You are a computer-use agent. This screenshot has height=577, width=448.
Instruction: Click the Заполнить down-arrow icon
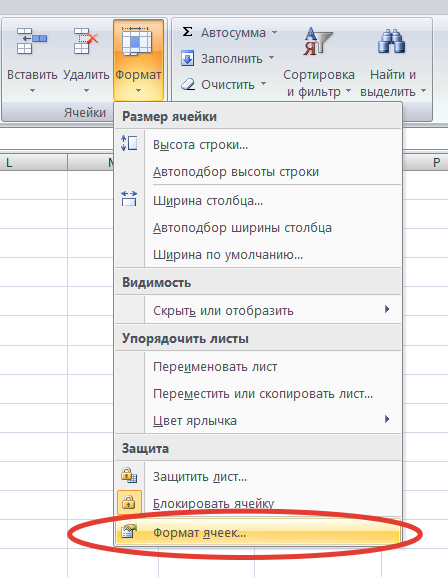(x=187, y=59)
